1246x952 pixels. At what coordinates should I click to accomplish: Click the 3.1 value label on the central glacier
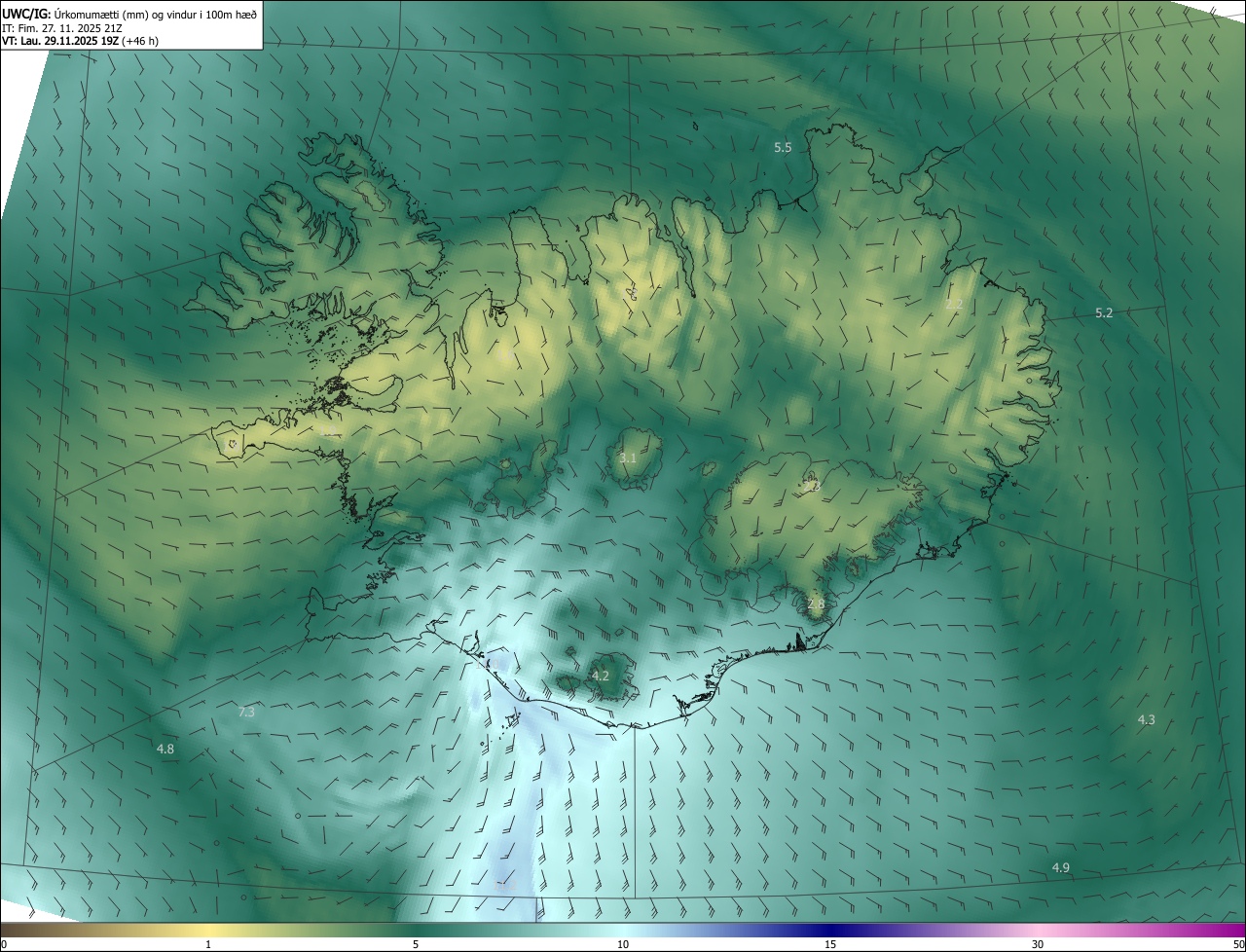click(628, 458)
